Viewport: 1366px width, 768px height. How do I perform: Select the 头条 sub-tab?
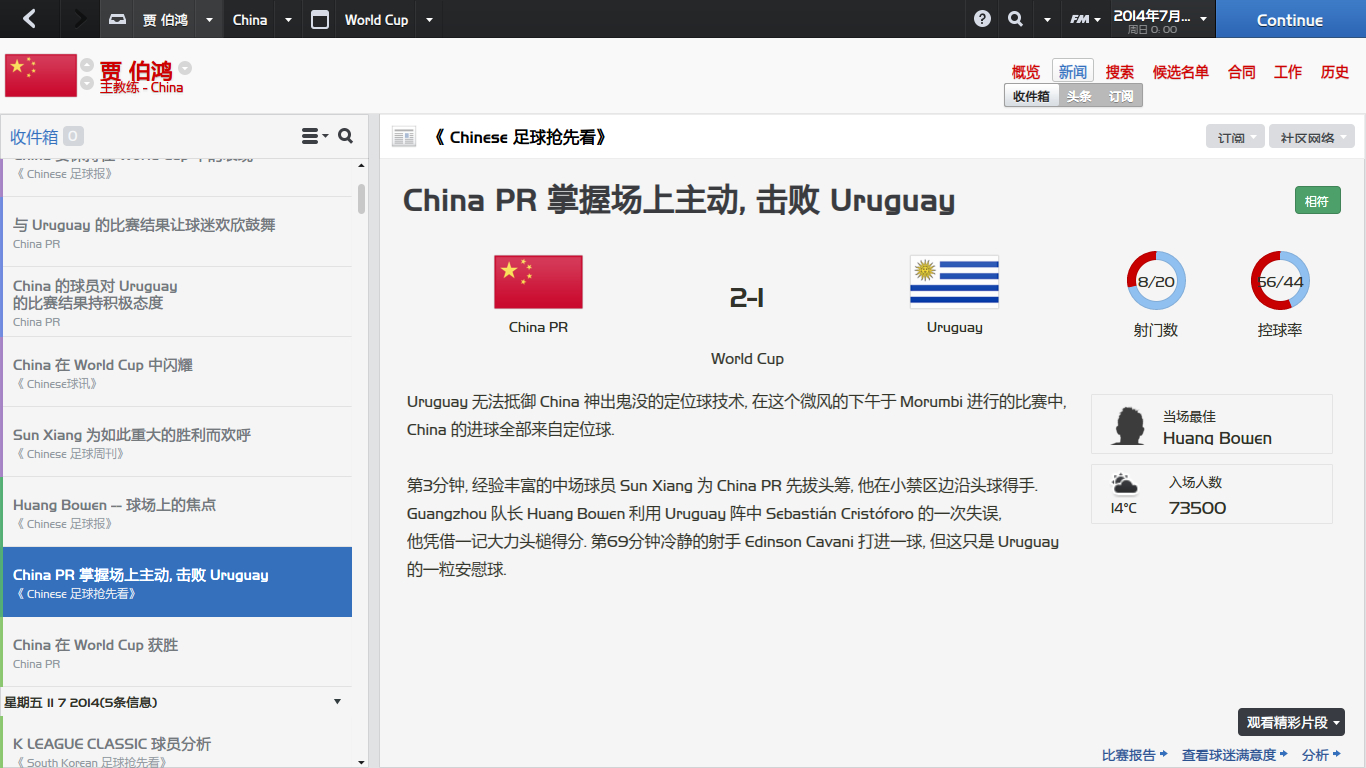pyautogui.click(x=1079, y=96)
